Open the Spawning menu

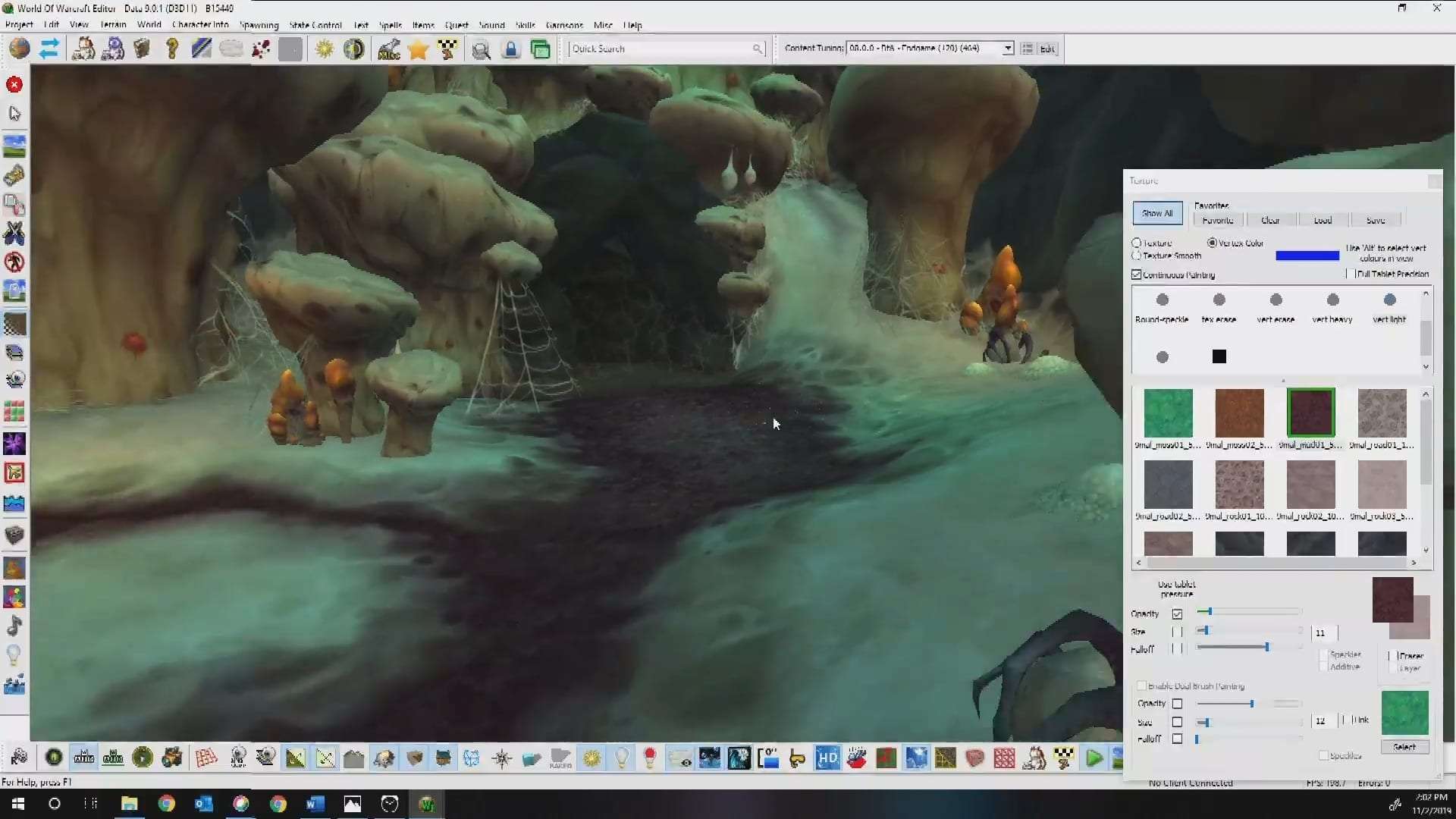(x=259, y=25)
